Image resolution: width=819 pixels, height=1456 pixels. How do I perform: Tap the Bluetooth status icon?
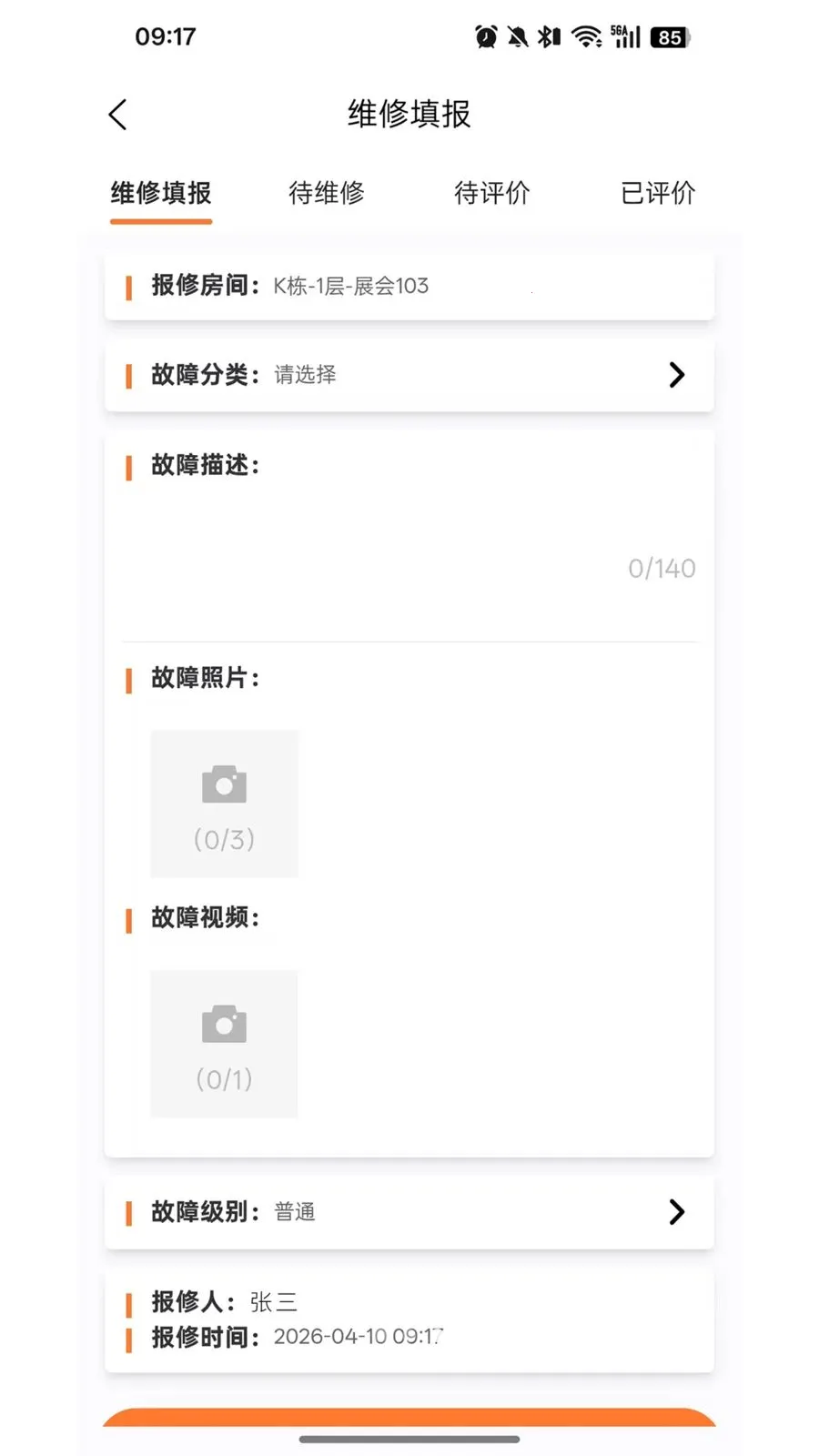coord(549,36)
